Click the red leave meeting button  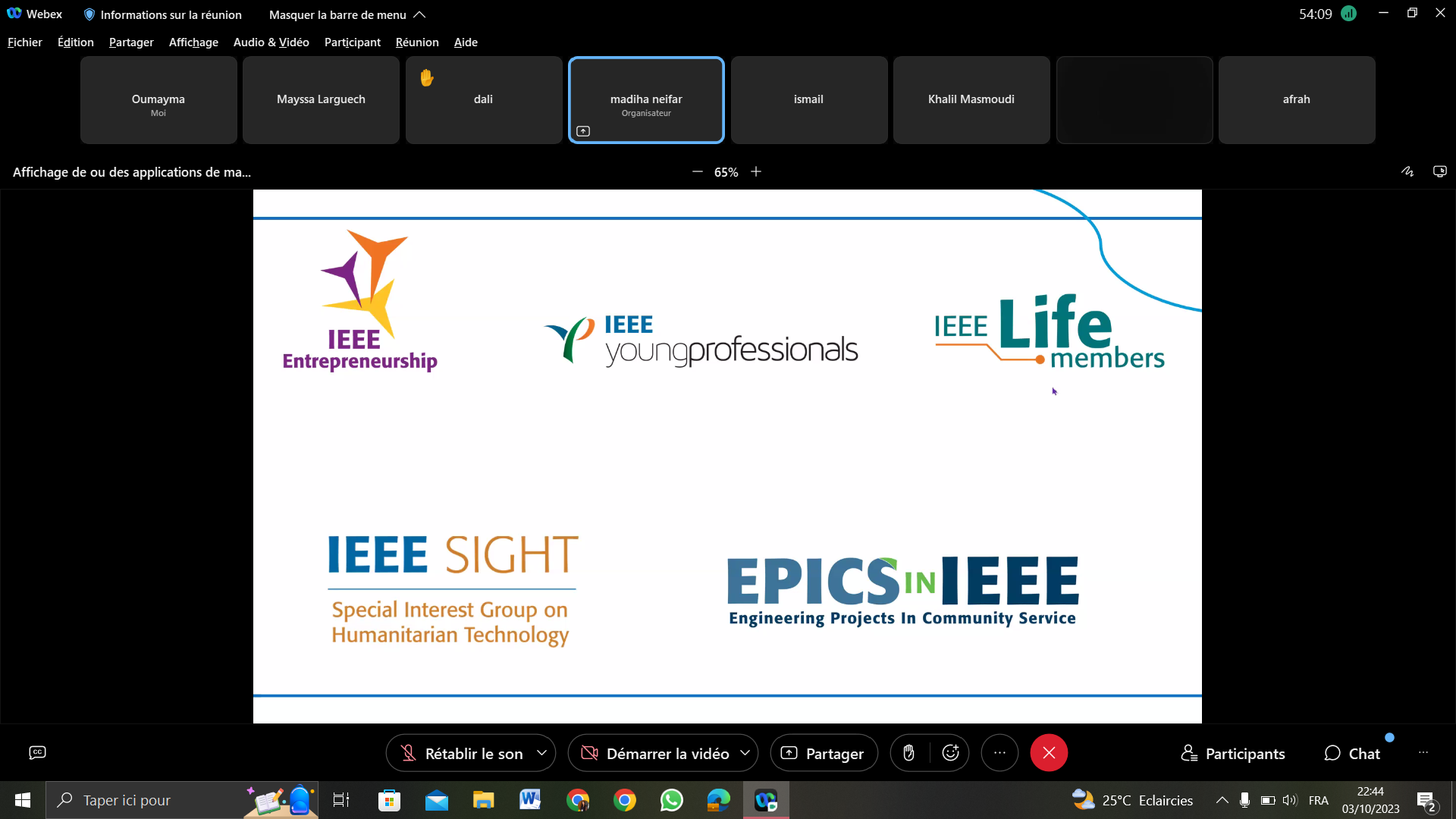(x=1049, y=753)
